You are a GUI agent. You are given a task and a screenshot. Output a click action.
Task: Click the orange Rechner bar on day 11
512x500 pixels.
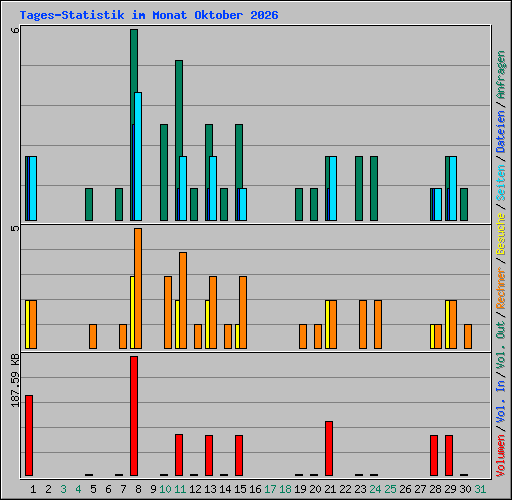coord(183,300)
